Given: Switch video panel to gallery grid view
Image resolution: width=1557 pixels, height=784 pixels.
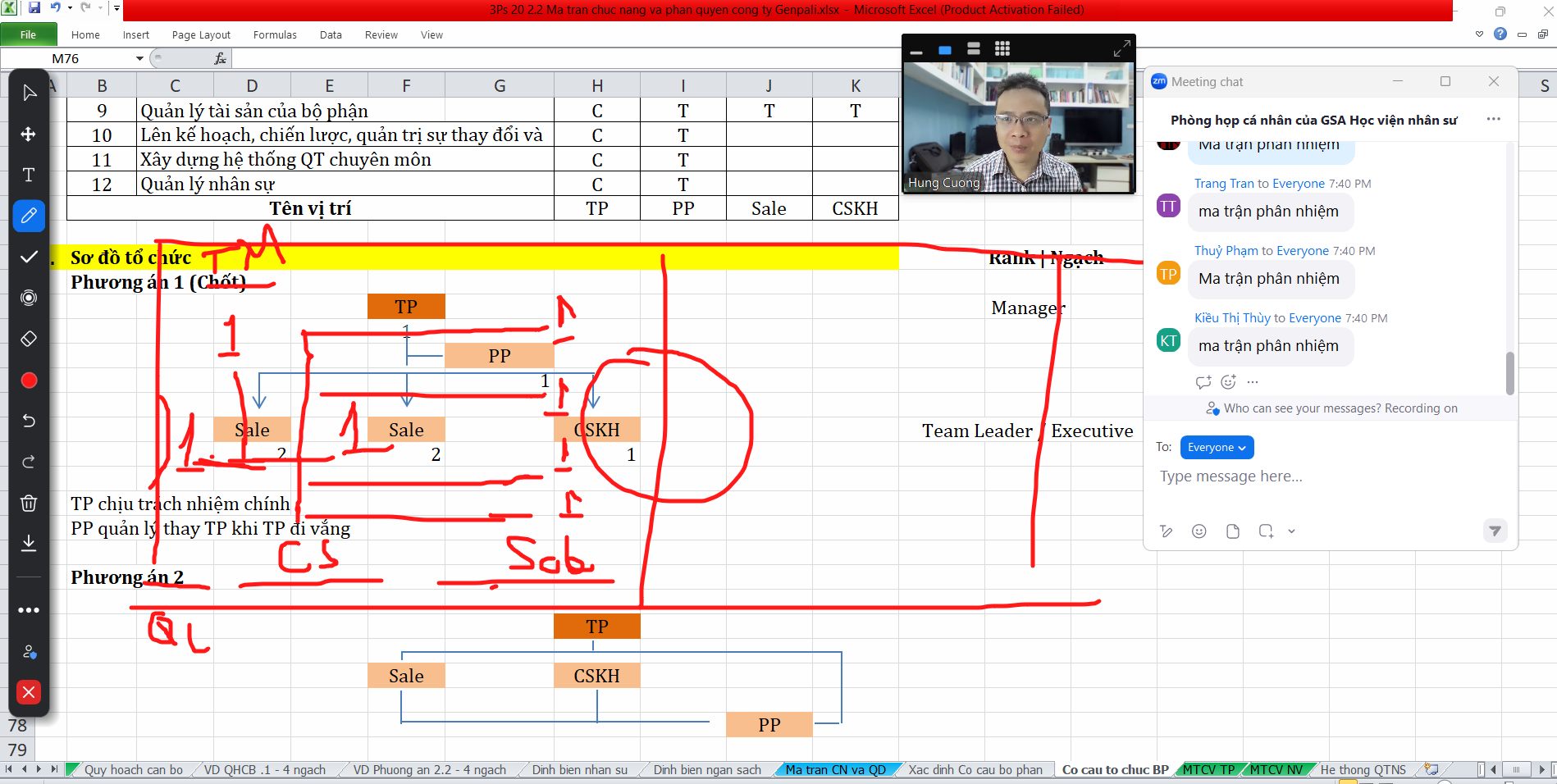Looking at the screenshot, I should tap(1002, 49).
